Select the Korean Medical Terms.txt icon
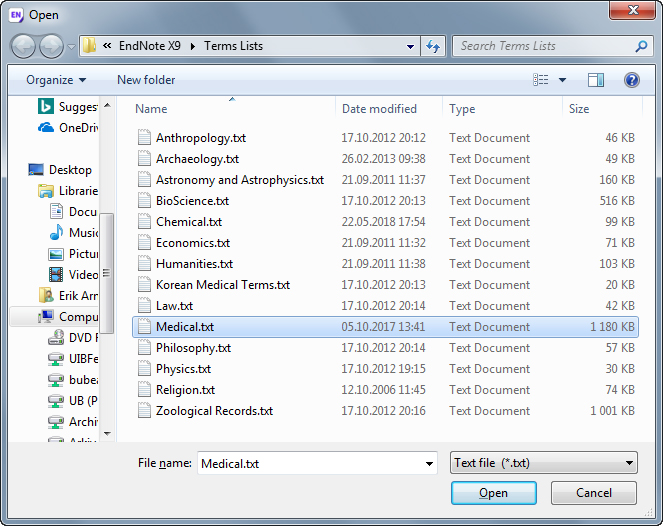Viewport: 663px width, 526px height. click(x=144, y=285)
